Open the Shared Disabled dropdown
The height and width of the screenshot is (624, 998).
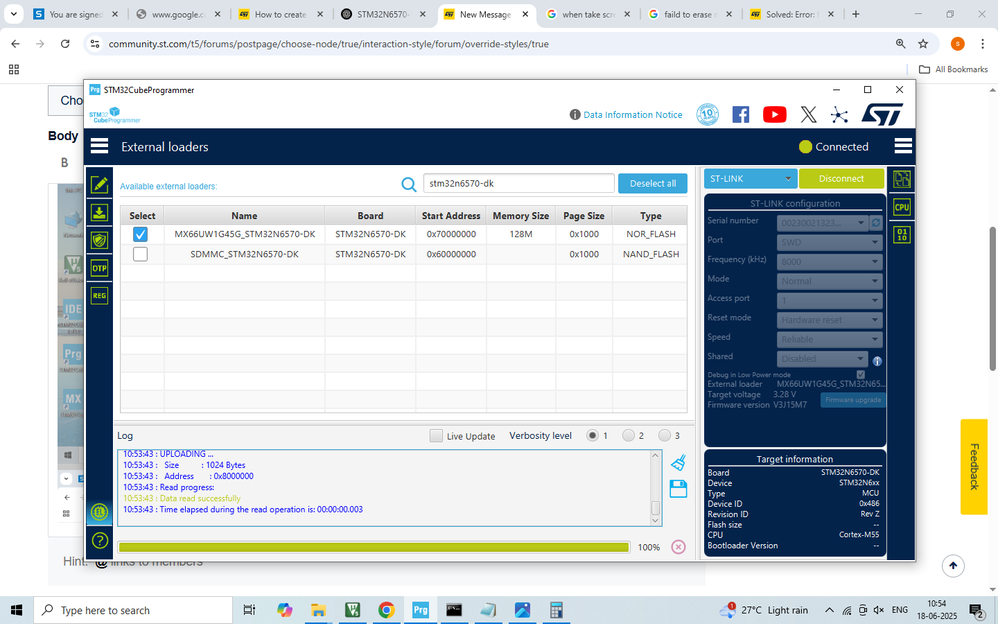tap(822, 358)
